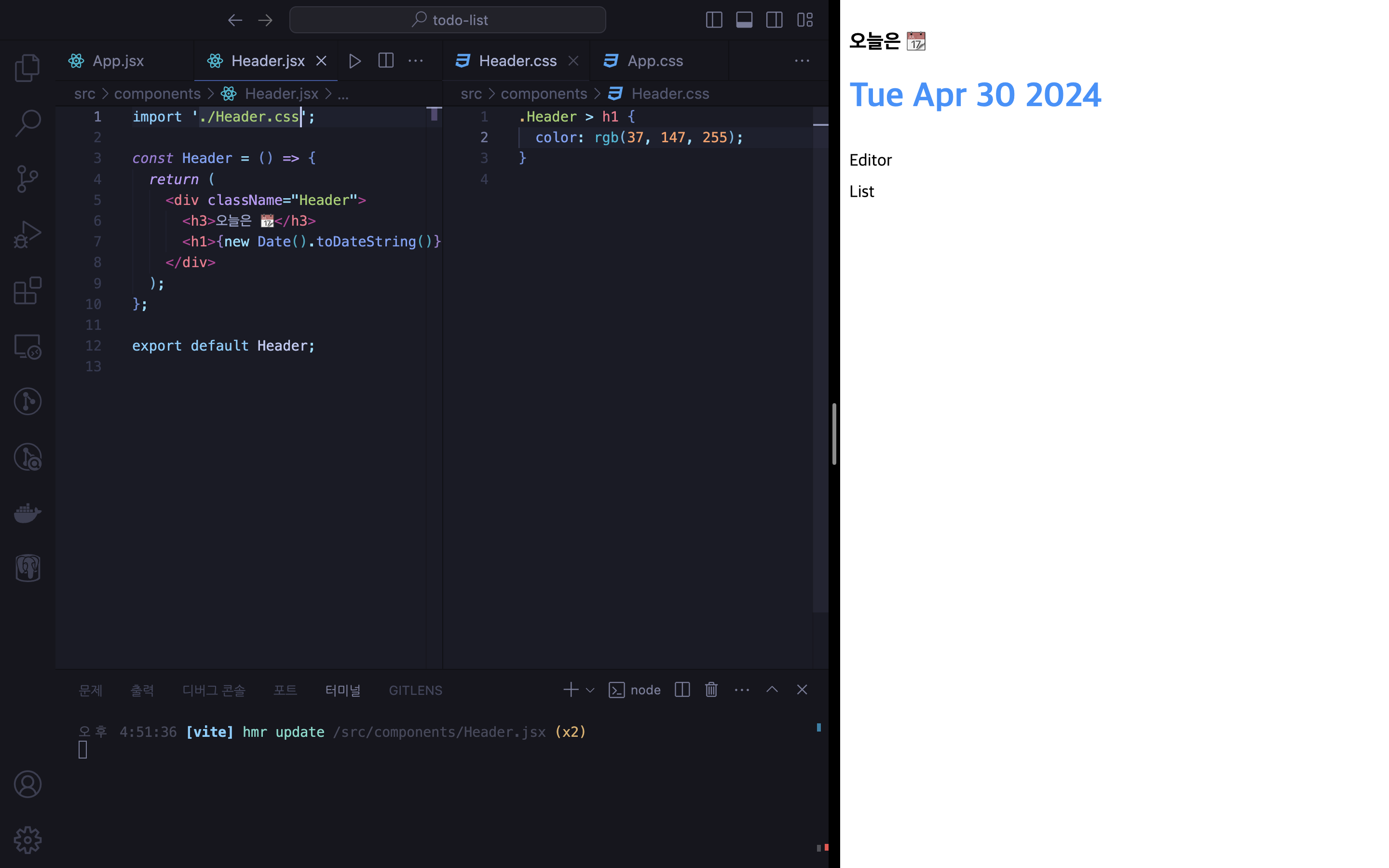Open the new terminal profile dropdown arrow

click(x=590, y=690)
